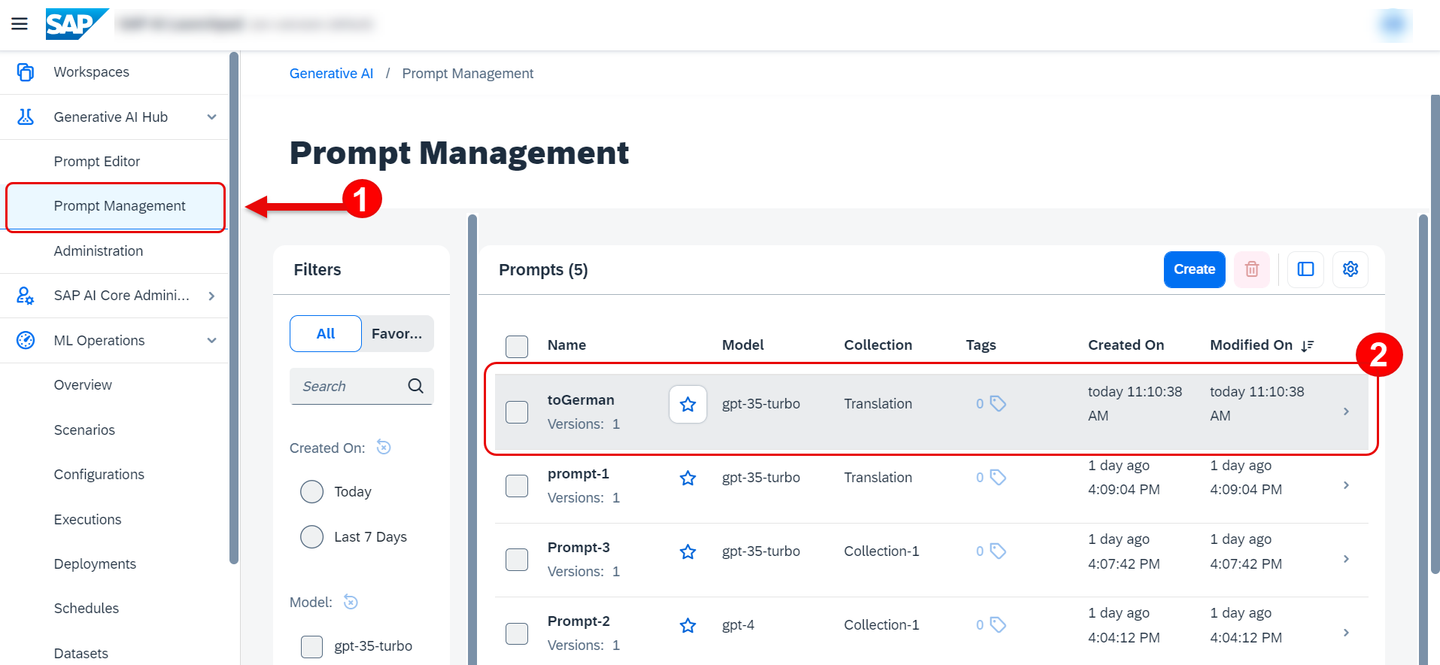Click the left navigation sidebar scrollbar
Viewport: 1440px width, 665px height.
234,308
